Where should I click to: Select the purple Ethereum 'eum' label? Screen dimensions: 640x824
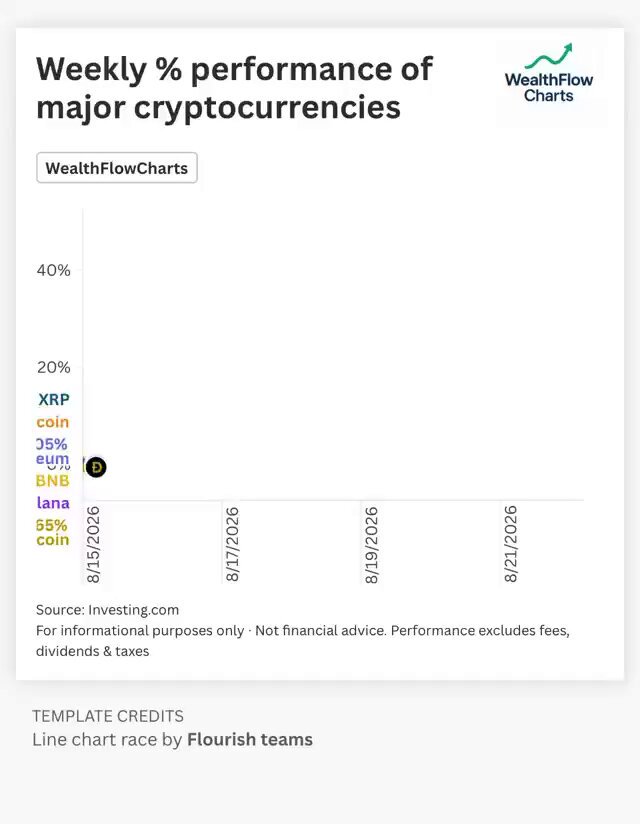(53, 459)
